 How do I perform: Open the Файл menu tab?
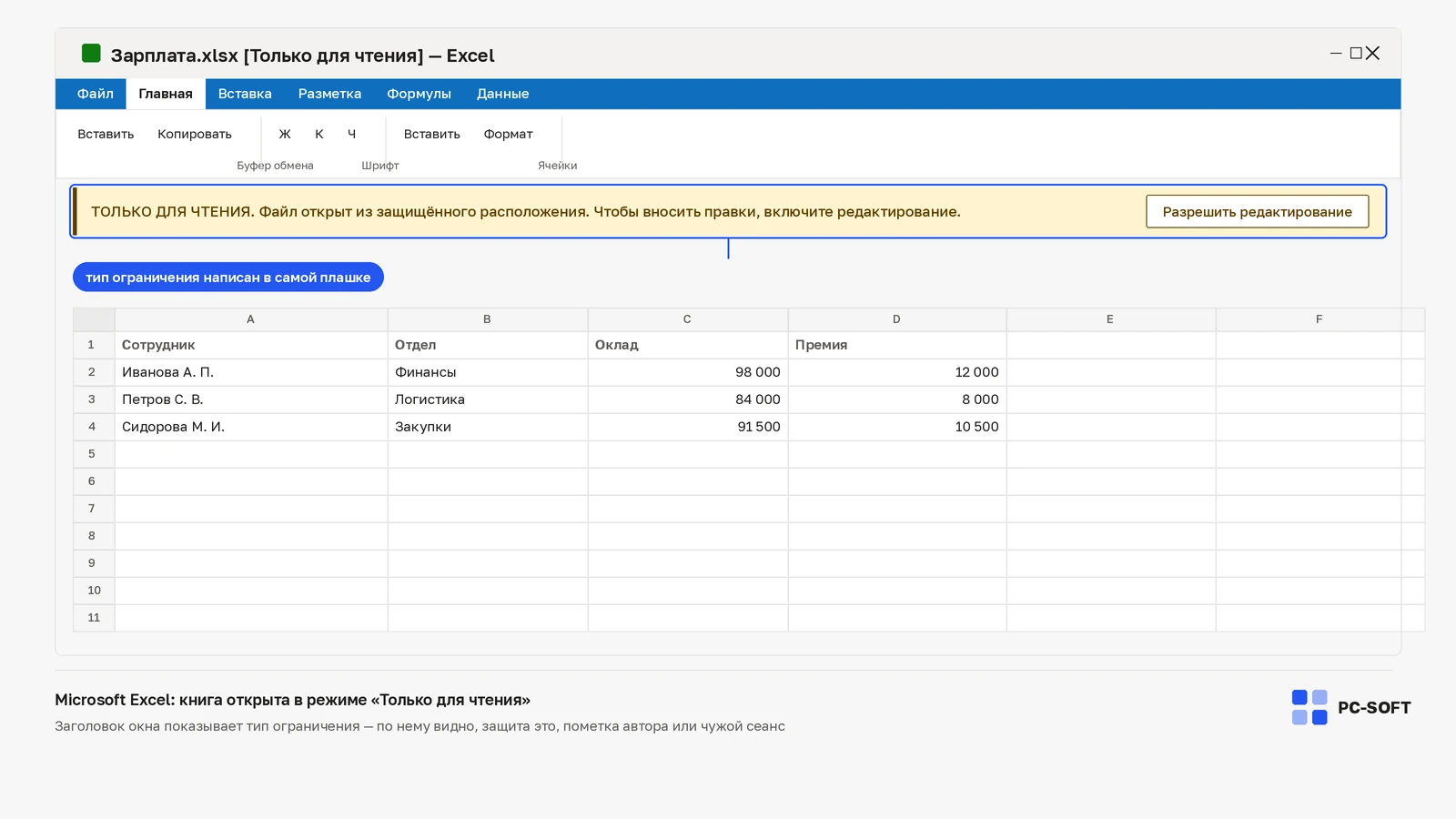[x=96, y=94]
